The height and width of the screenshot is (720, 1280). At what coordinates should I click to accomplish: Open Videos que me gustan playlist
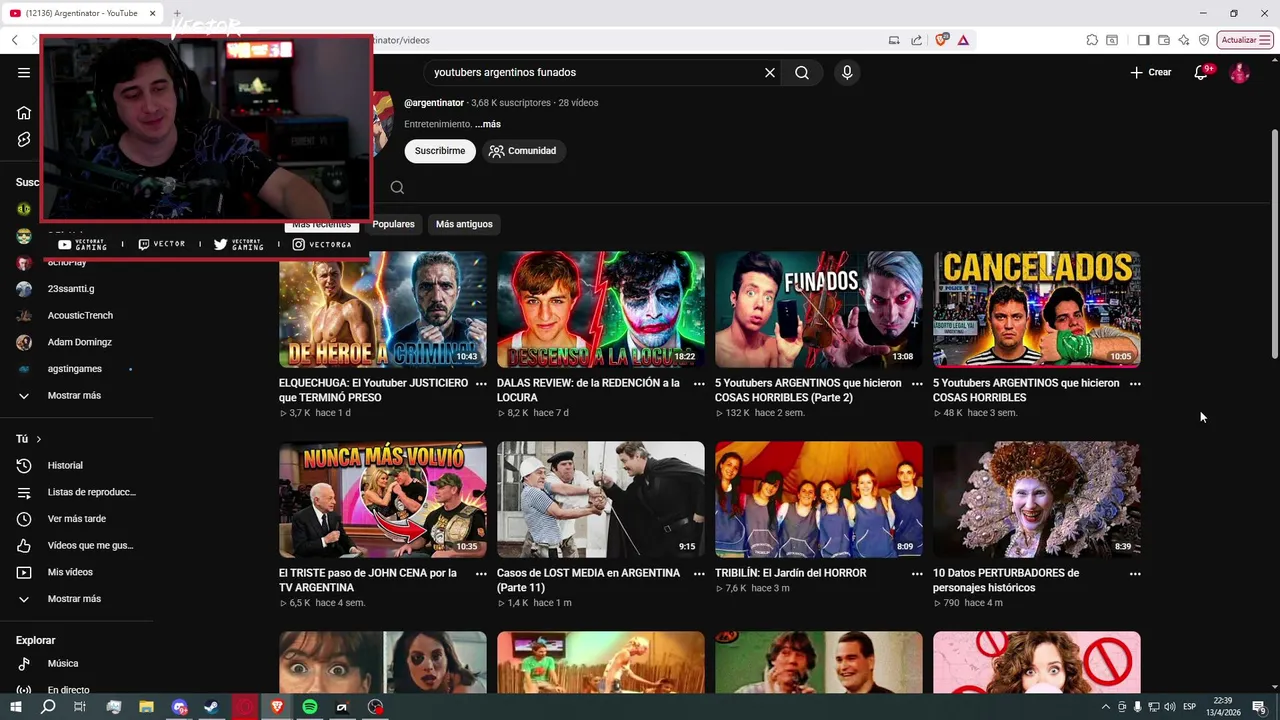[77, 545]
